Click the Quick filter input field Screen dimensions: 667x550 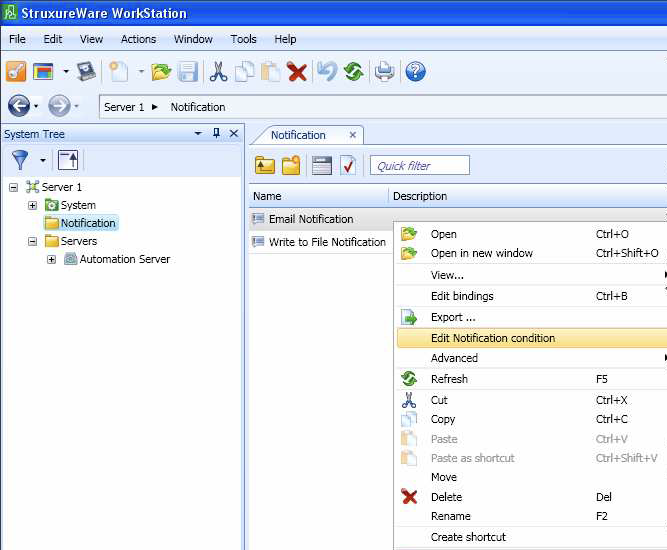tap(420, 165)
